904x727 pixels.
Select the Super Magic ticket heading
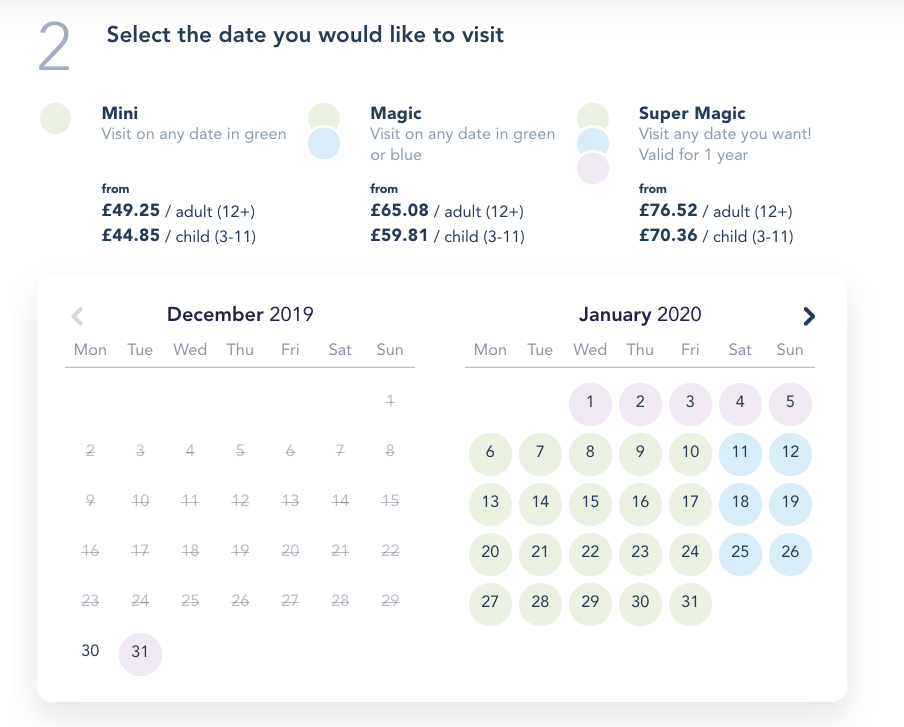pos(692,113)
